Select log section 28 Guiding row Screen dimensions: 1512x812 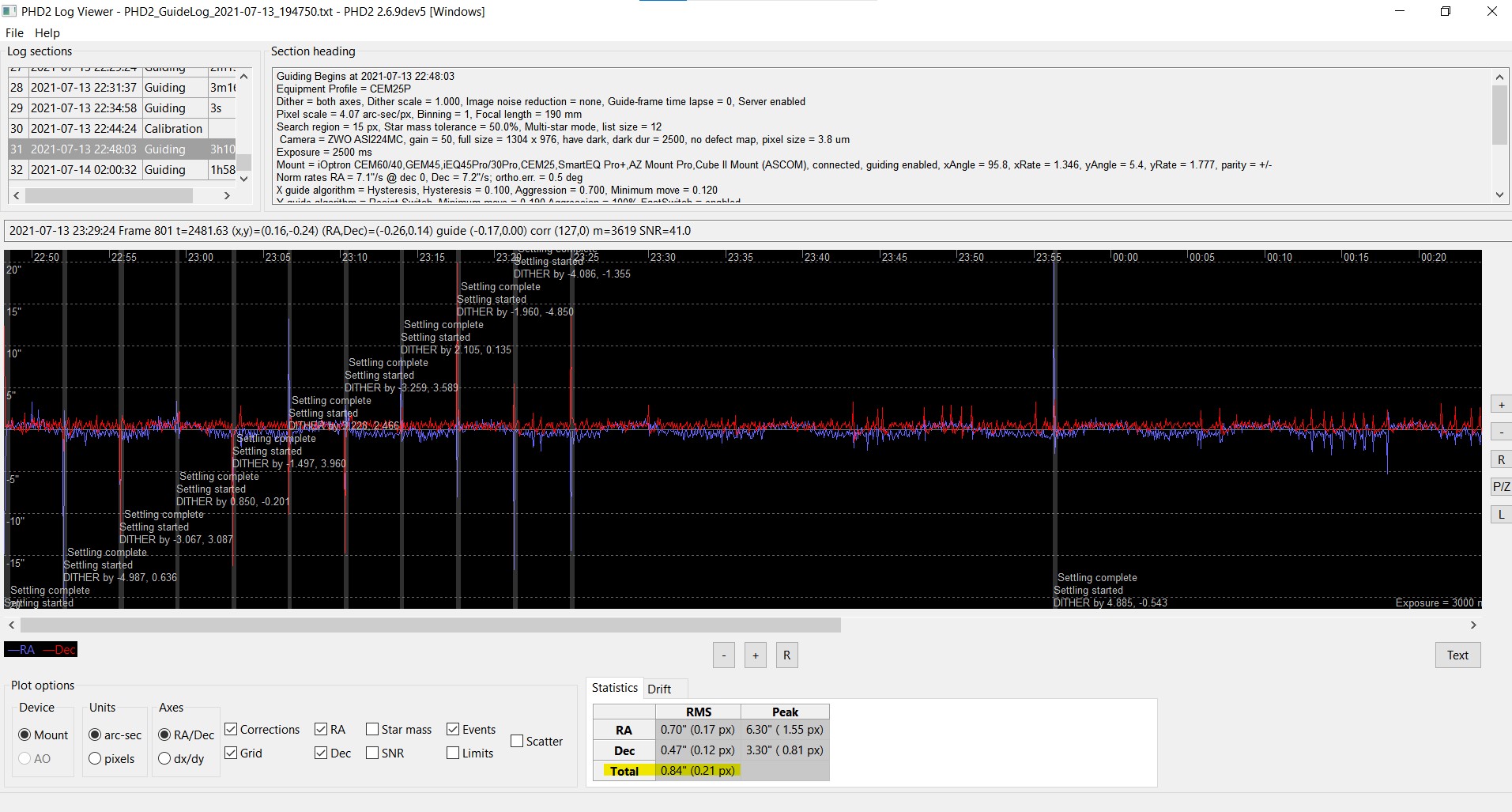coord(122,88)
